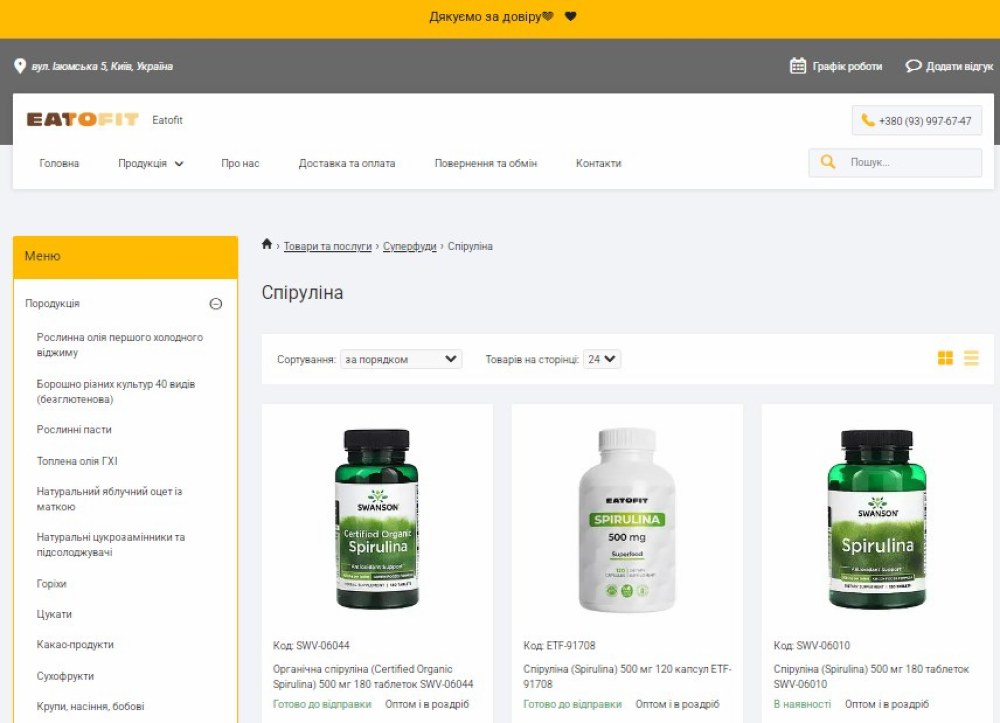The image size is (1000, 723).
Task: Open Доставка та оплата page
Action: [346, 163]
